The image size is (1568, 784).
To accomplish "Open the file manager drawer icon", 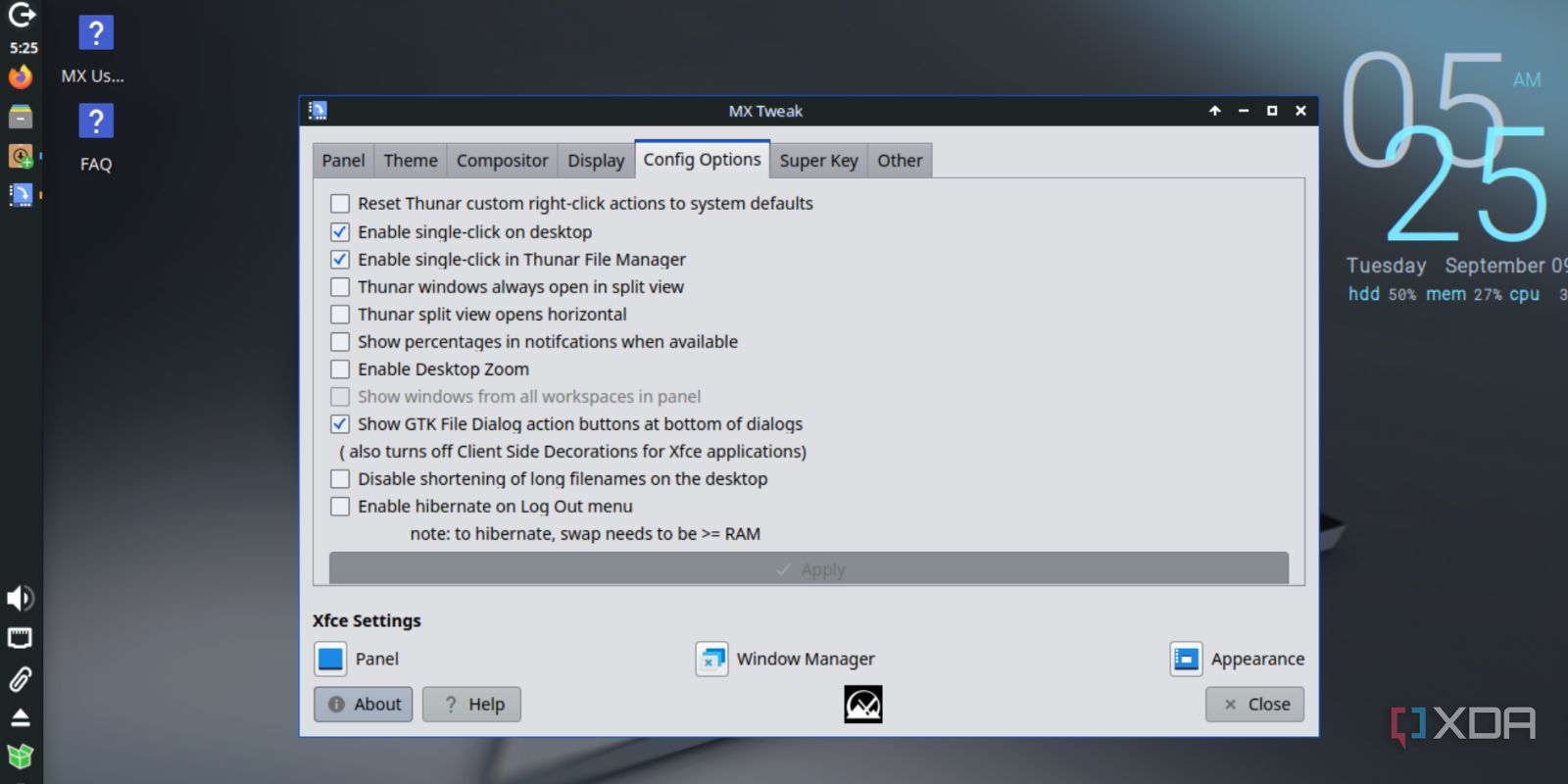I will click(x=21, y=117).
